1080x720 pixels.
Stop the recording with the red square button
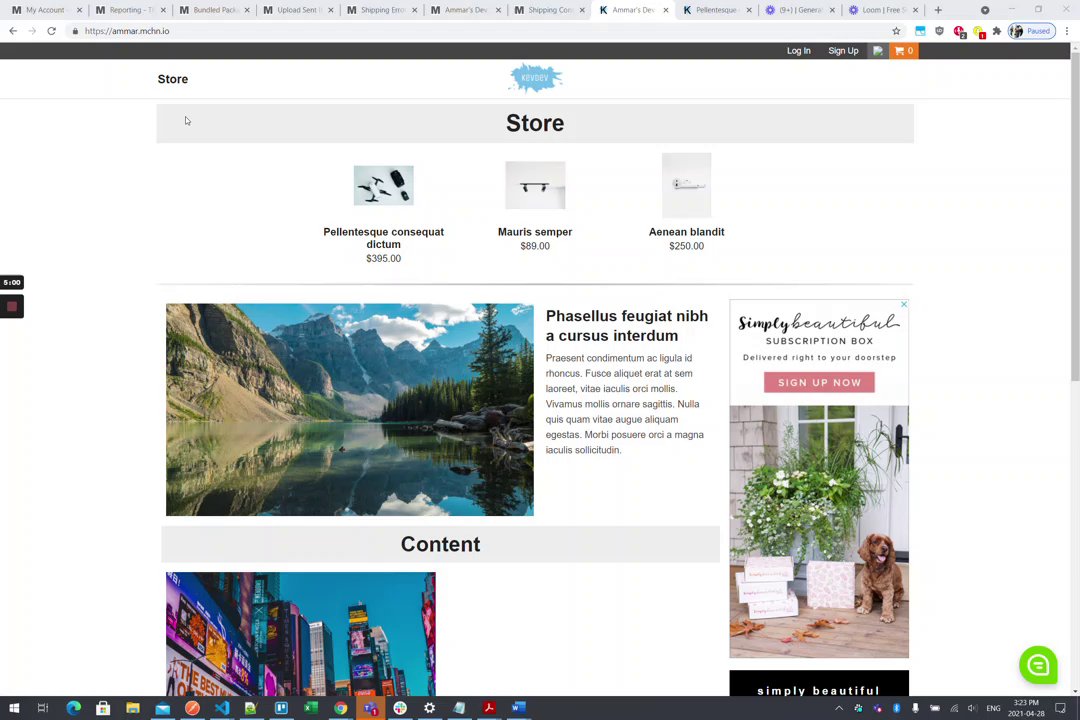[x=12, y=307]
